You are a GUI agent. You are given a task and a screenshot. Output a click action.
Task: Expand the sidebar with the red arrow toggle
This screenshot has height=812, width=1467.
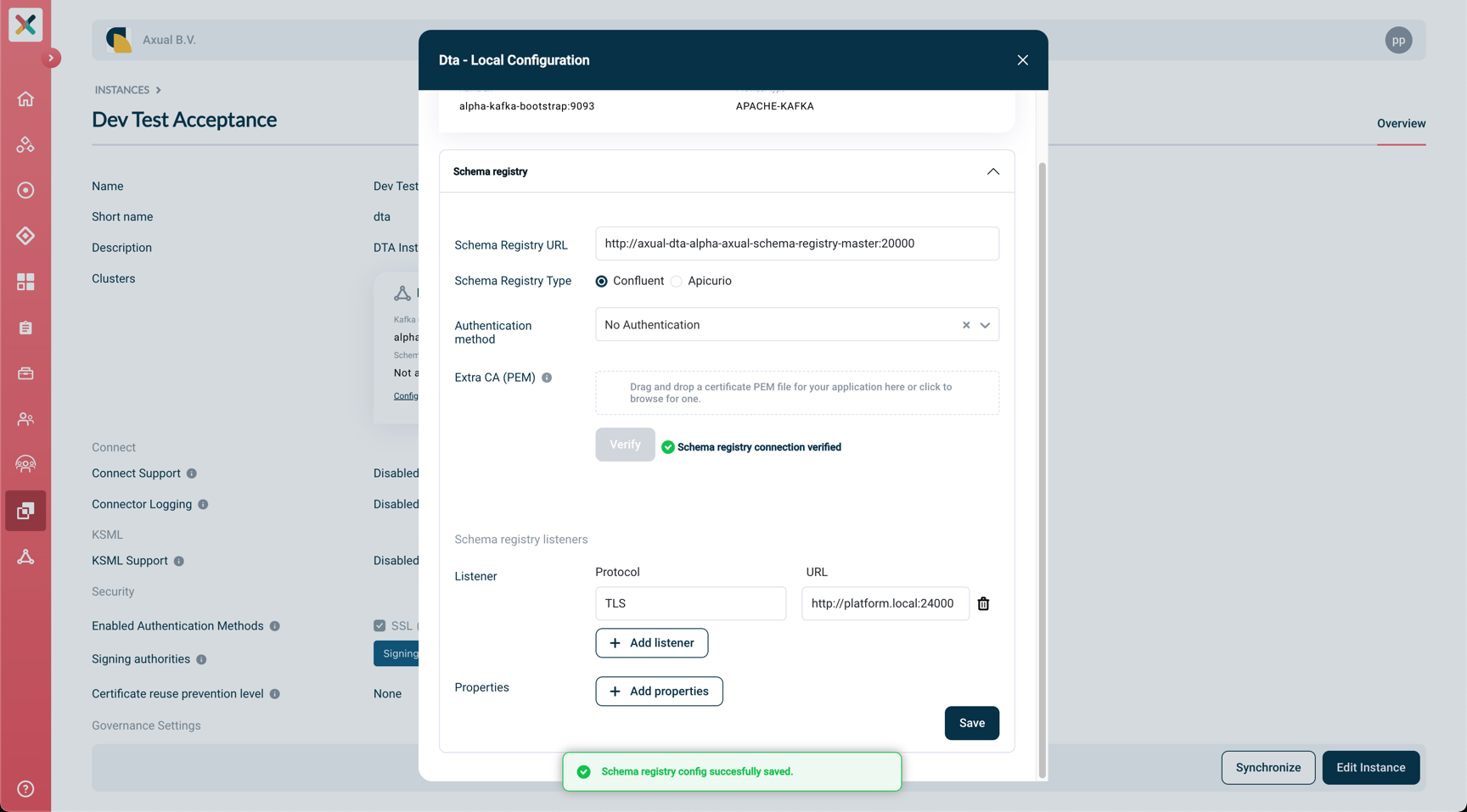tap(51, 58)
